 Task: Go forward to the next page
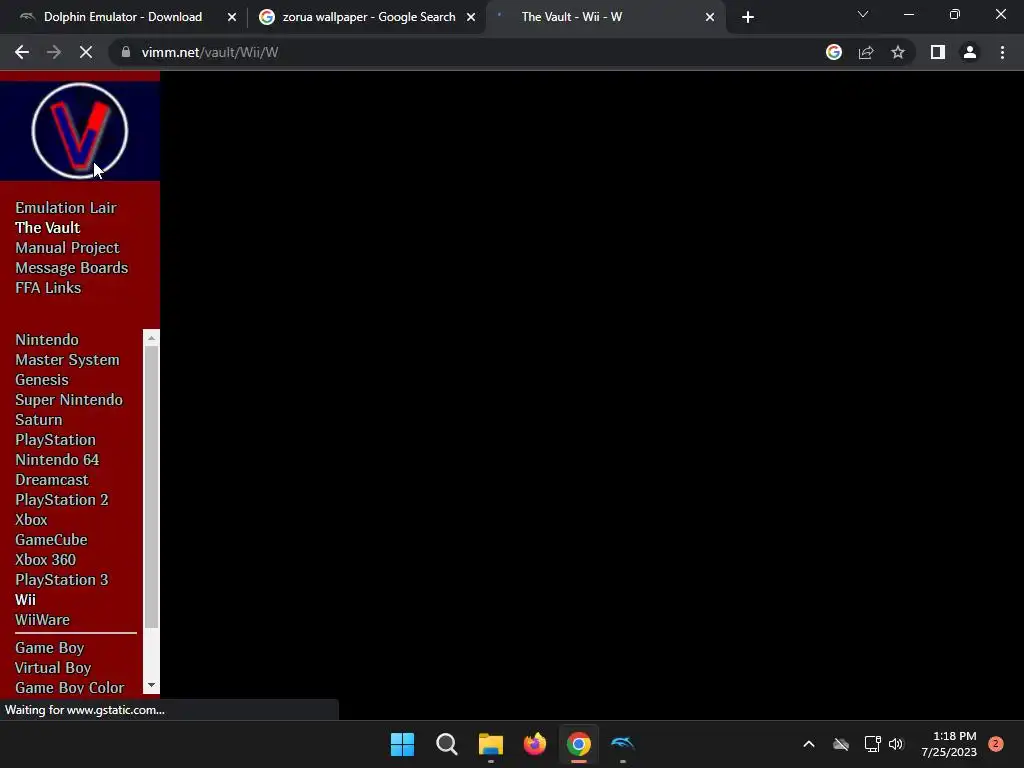pos(54,52)
